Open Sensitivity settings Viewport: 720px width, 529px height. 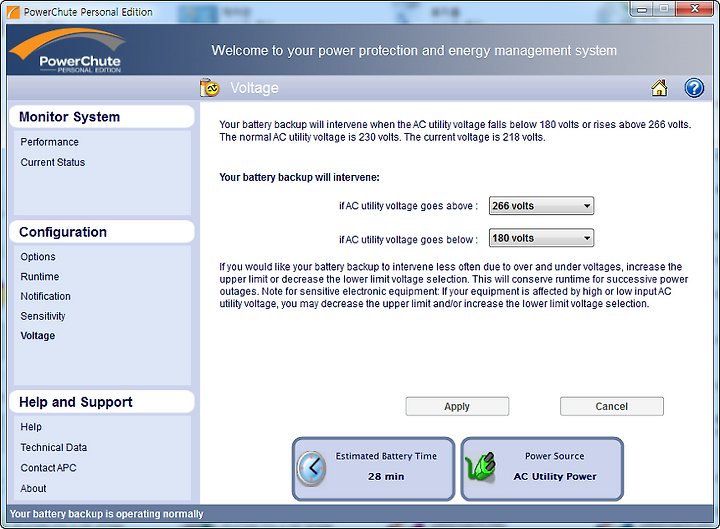[x=43, y=316]
